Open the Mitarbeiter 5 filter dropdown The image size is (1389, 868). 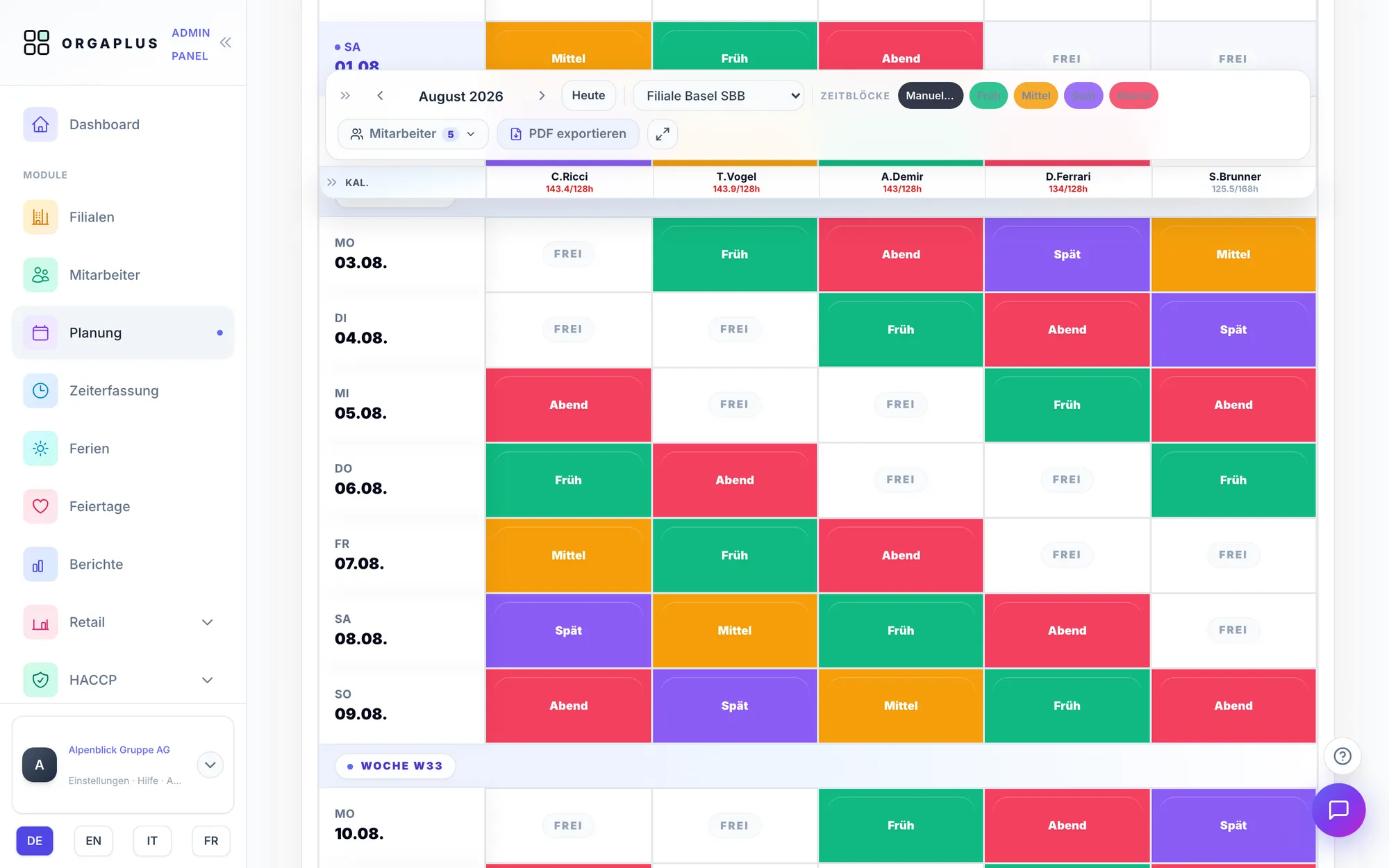tap(413, 134)
